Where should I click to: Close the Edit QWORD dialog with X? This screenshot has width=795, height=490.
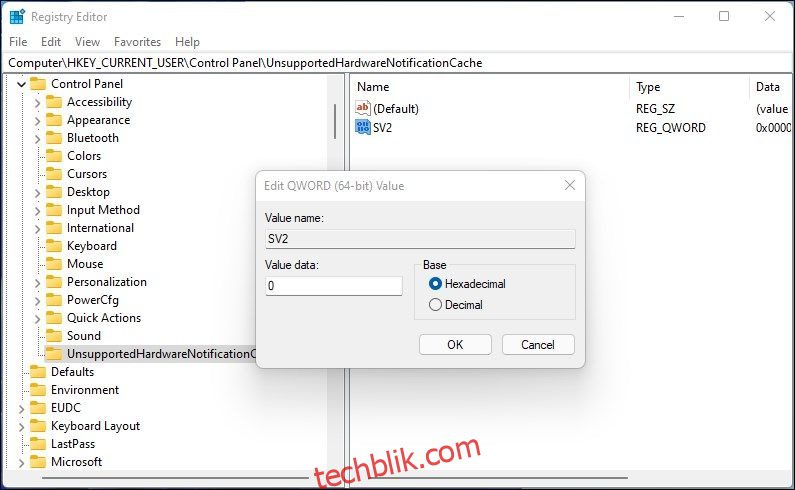coord(570,186)
